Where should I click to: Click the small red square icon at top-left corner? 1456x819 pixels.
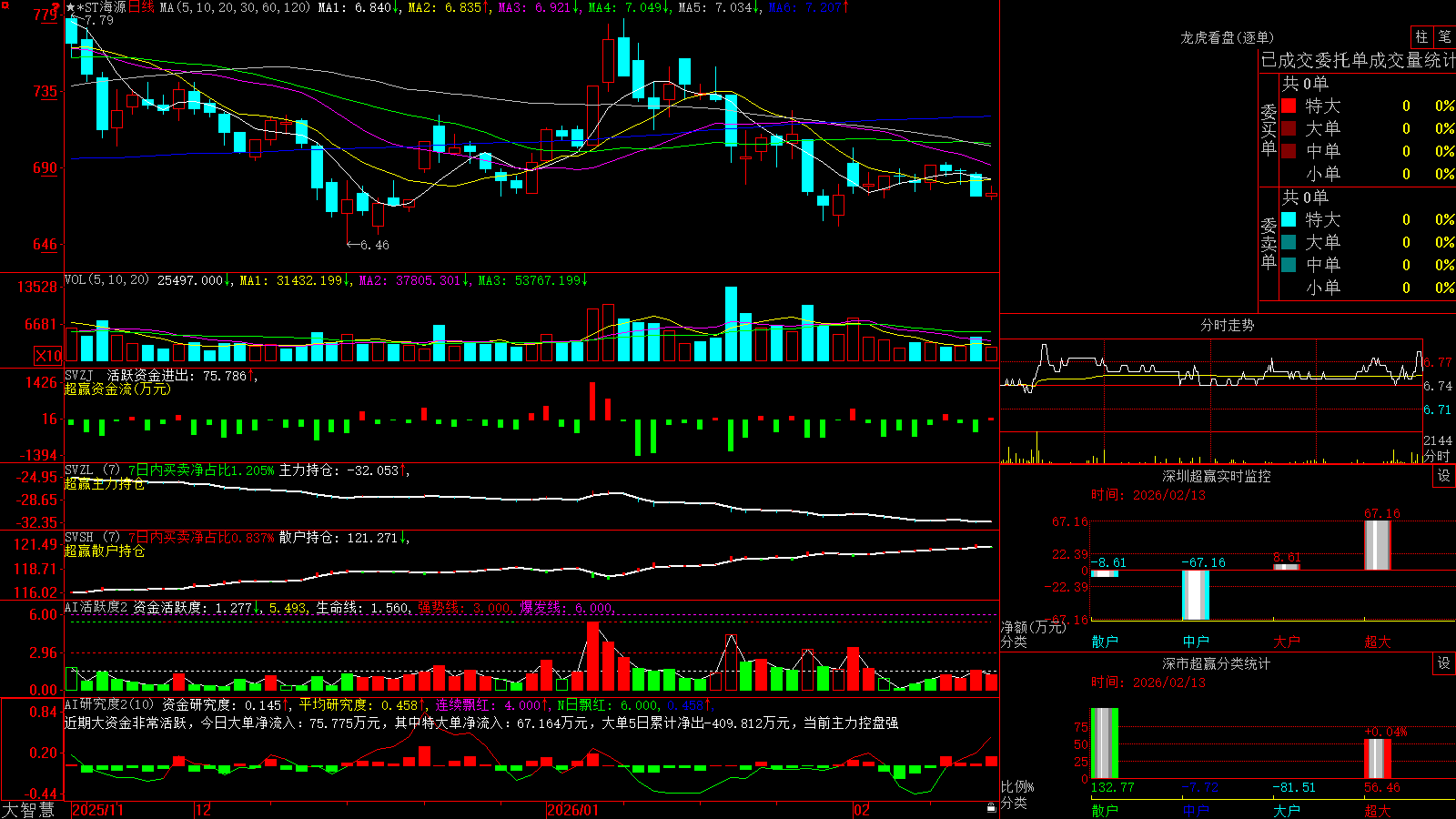5,5
